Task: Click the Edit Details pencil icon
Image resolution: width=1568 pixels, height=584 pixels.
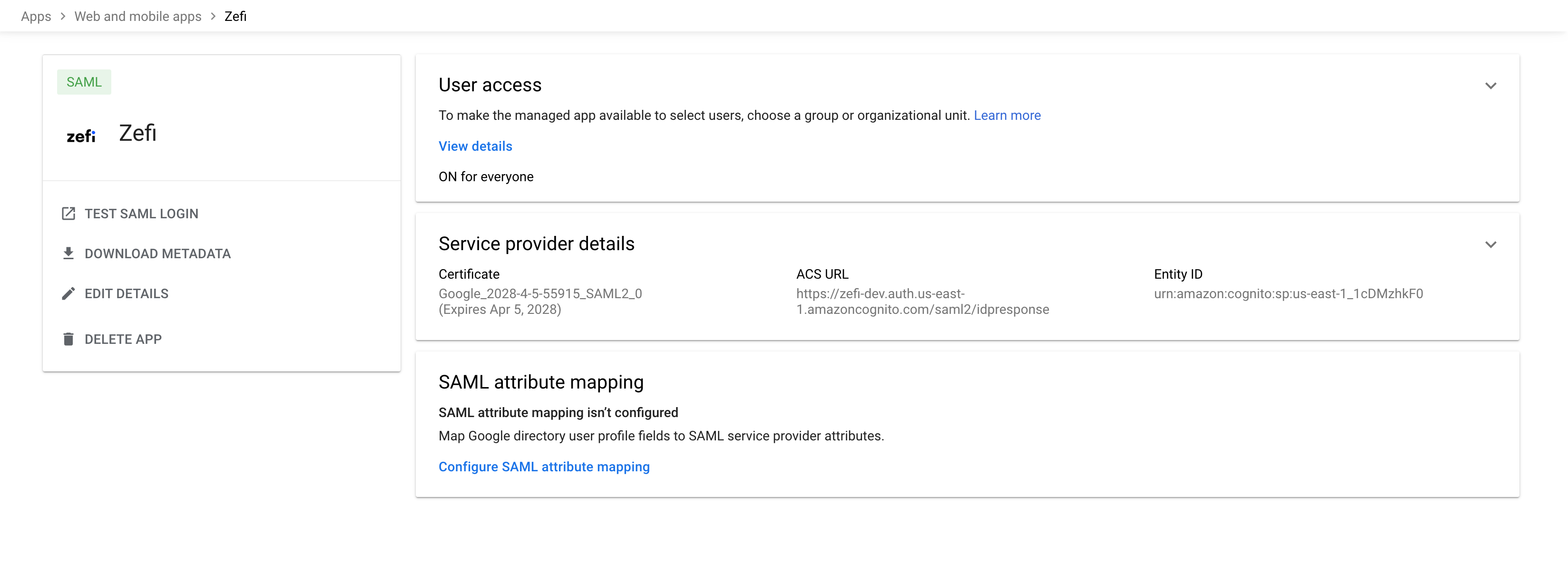Action: point(68,294)
